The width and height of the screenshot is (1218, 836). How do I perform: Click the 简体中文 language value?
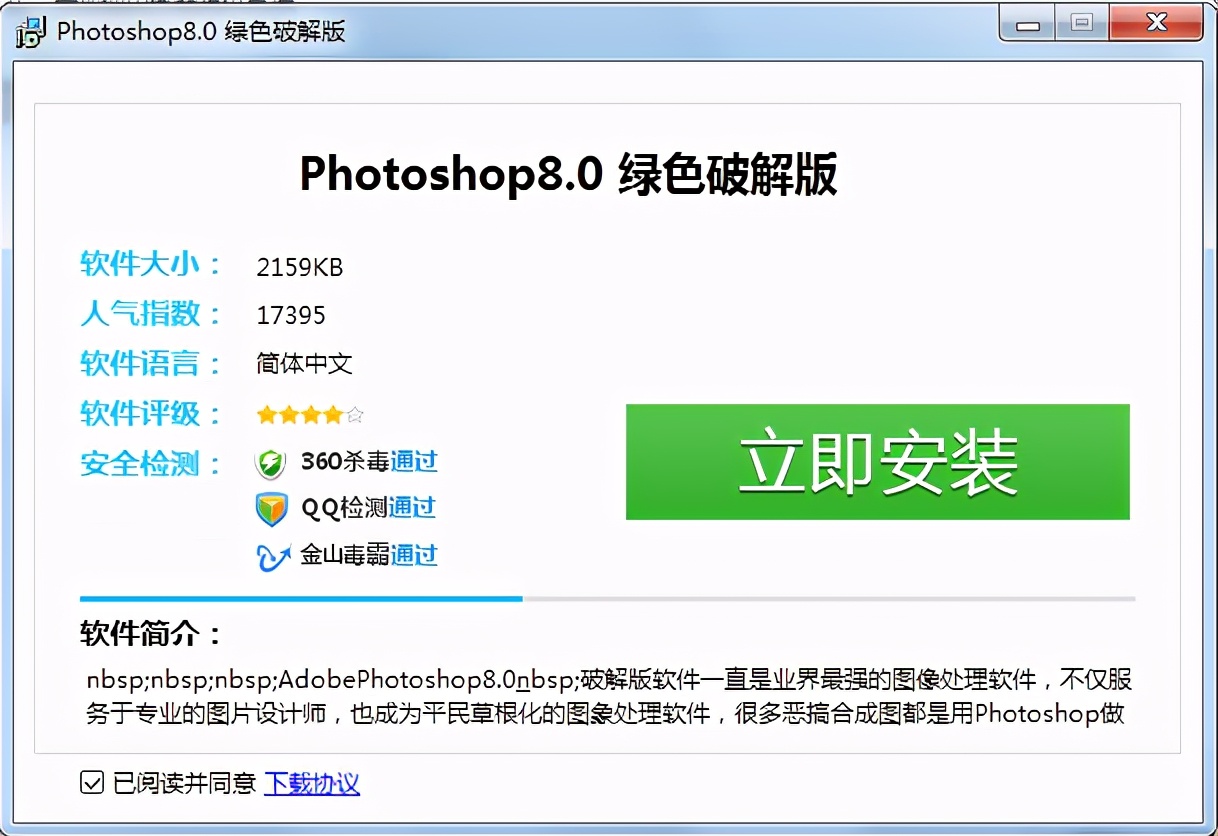[x=305, y=363]
